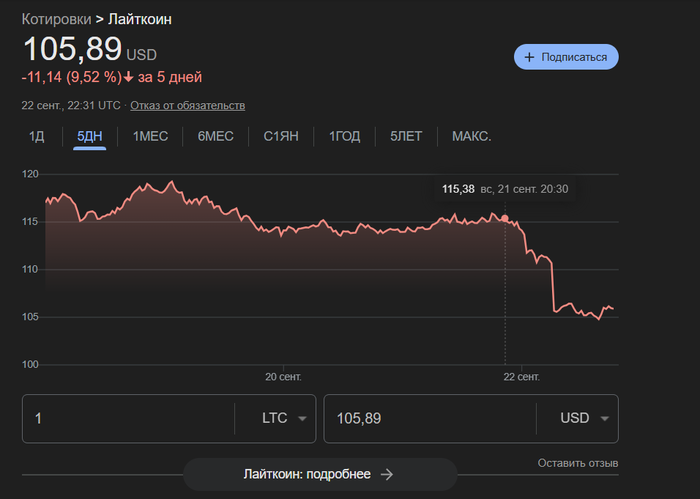
Task: Click the Котировки breadcrumb link
Action: [x=56, y=19]
